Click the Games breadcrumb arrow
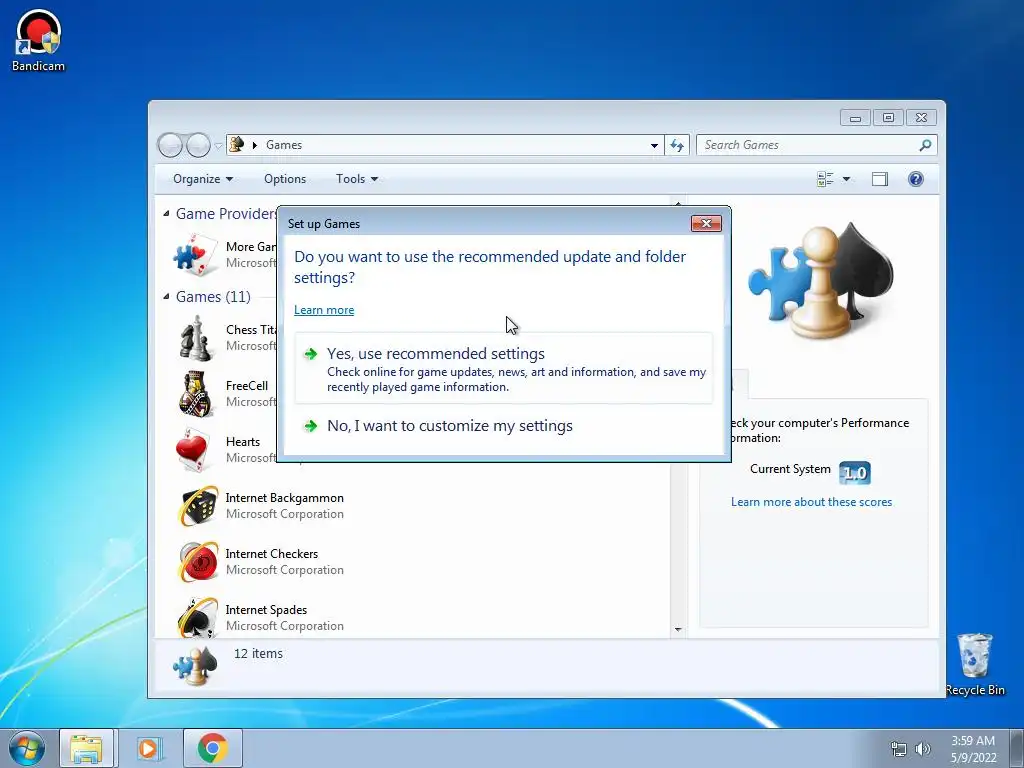 (255, 145)
